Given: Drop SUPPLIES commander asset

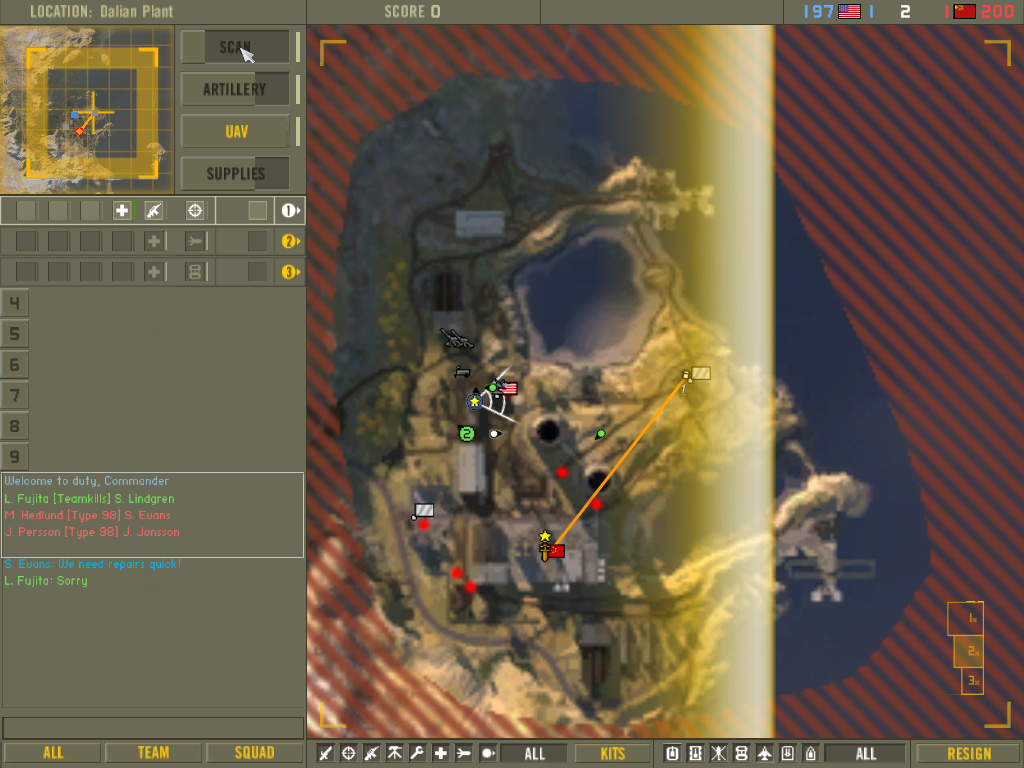Looking at the screenshot, I should (x=235, y=173).
